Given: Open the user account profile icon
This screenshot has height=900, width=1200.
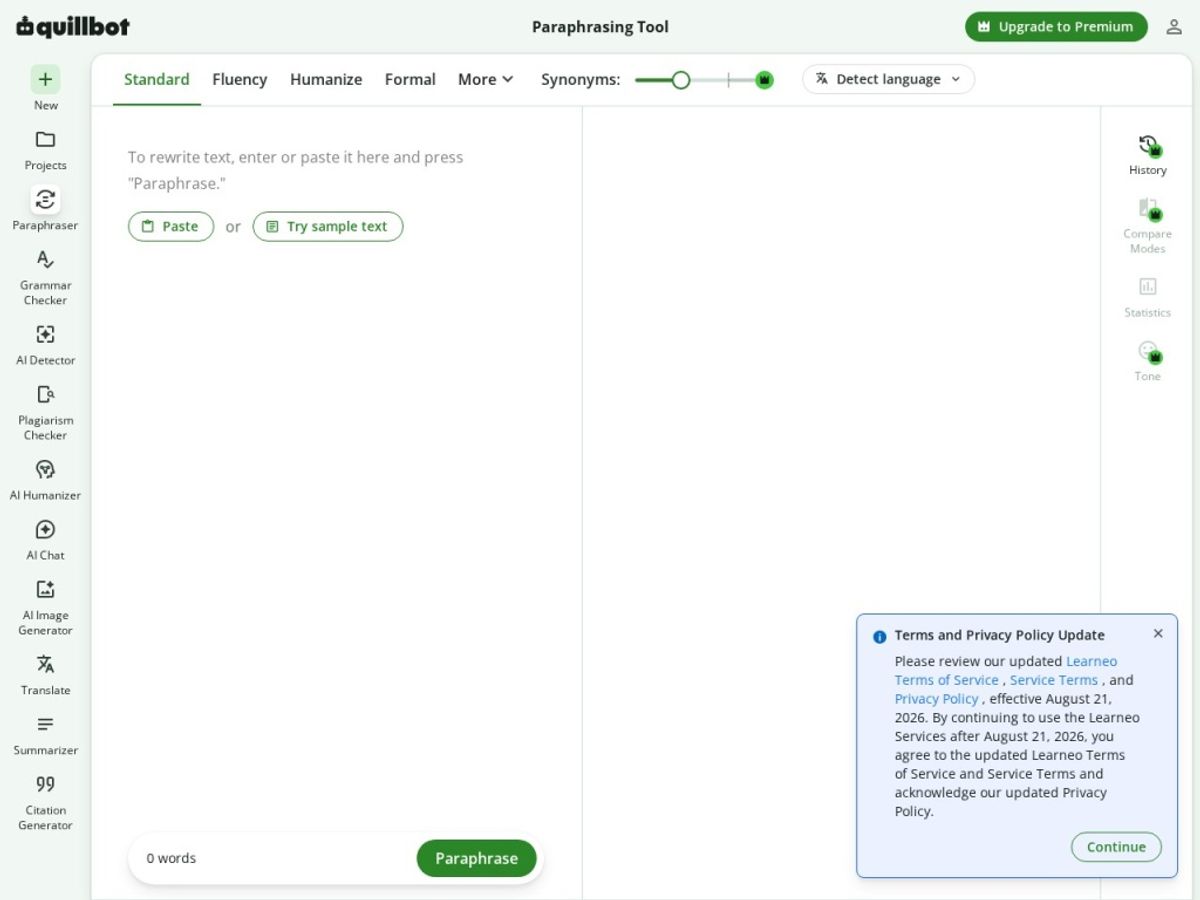Looking at the screenshot, I should point(1174,27).
